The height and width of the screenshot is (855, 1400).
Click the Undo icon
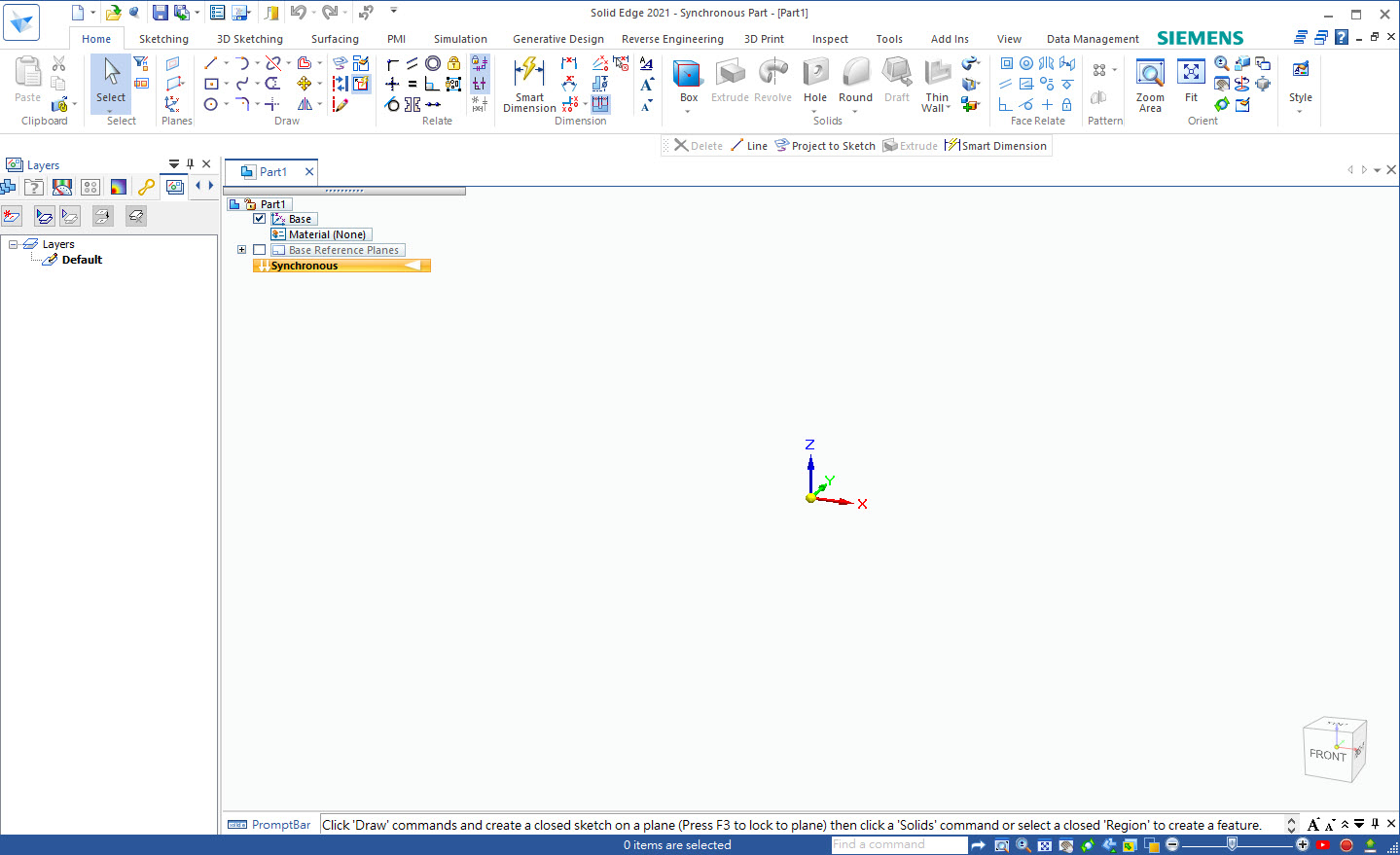[298, 13]
